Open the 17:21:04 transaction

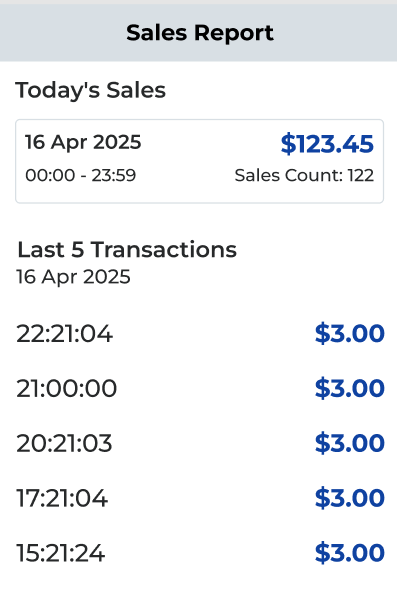point(199,498)
